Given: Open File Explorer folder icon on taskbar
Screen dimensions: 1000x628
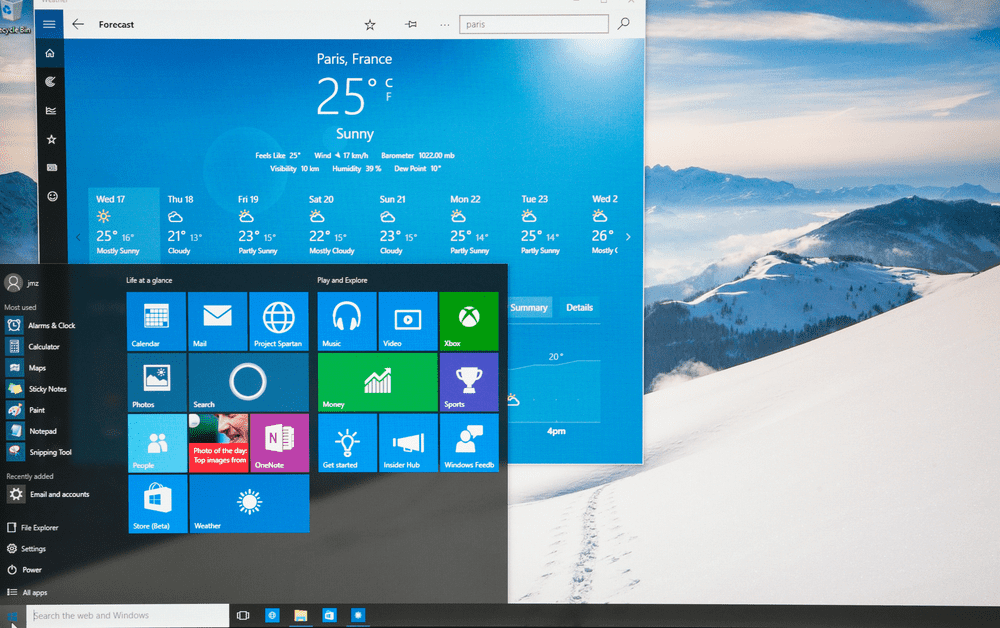Looking at the screenshot, I should pos(300,615).
